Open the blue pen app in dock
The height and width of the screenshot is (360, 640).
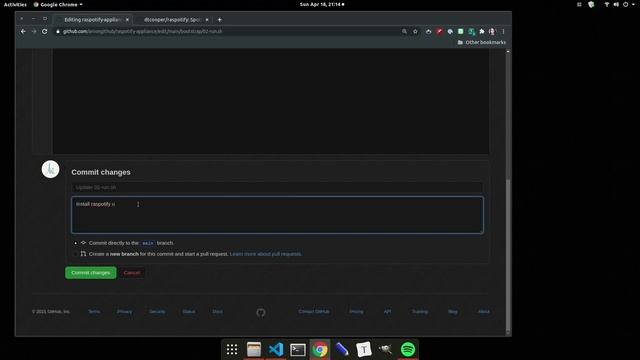tap(342, 349)
